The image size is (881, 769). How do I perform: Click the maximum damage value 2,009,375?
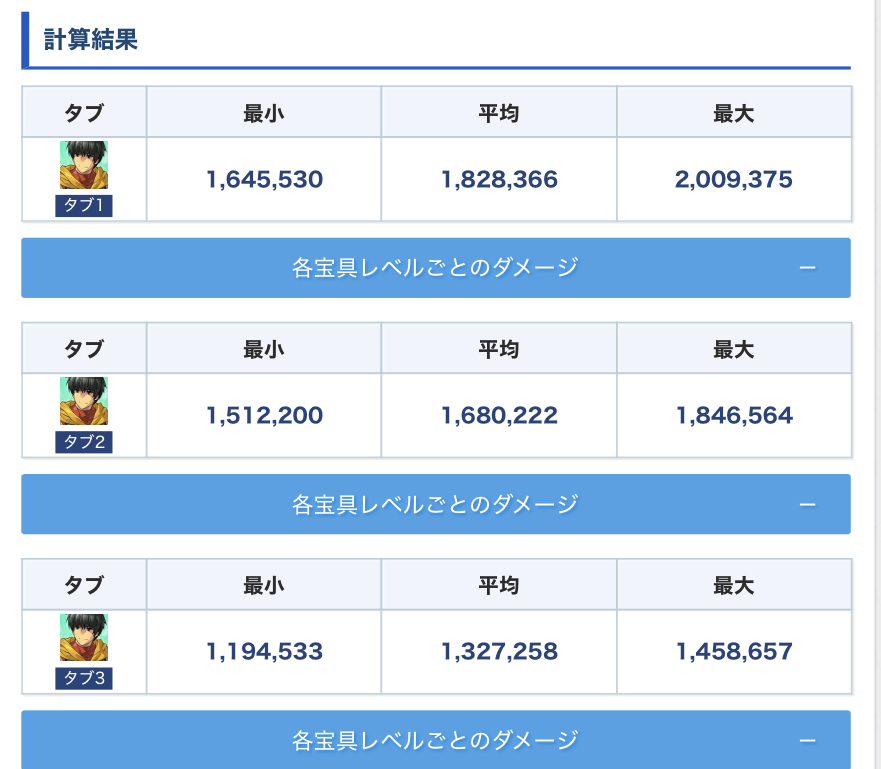click(733, 180)
